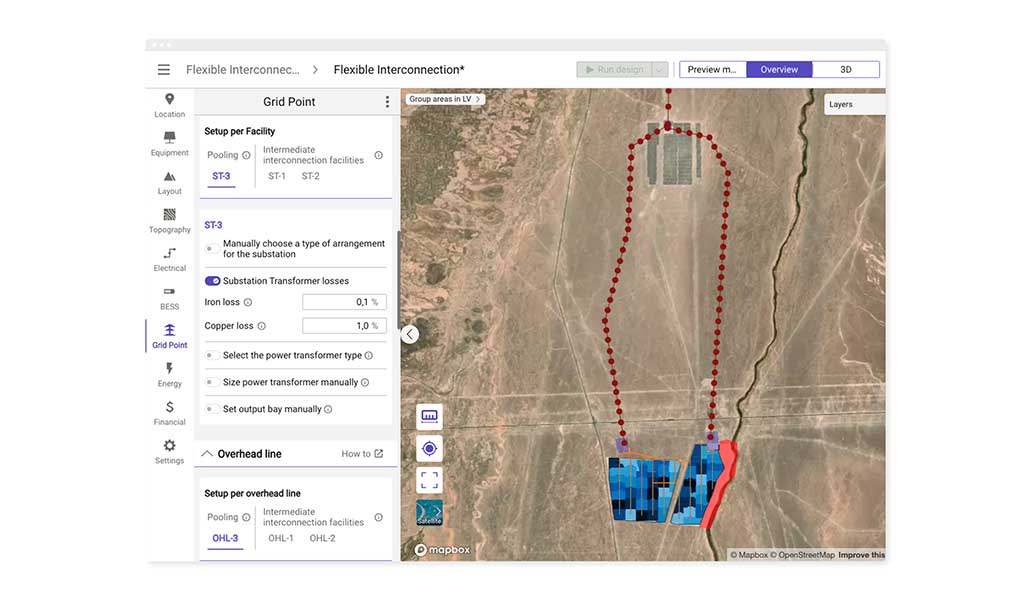Open the Location section in sidebar

click(169, 105)
